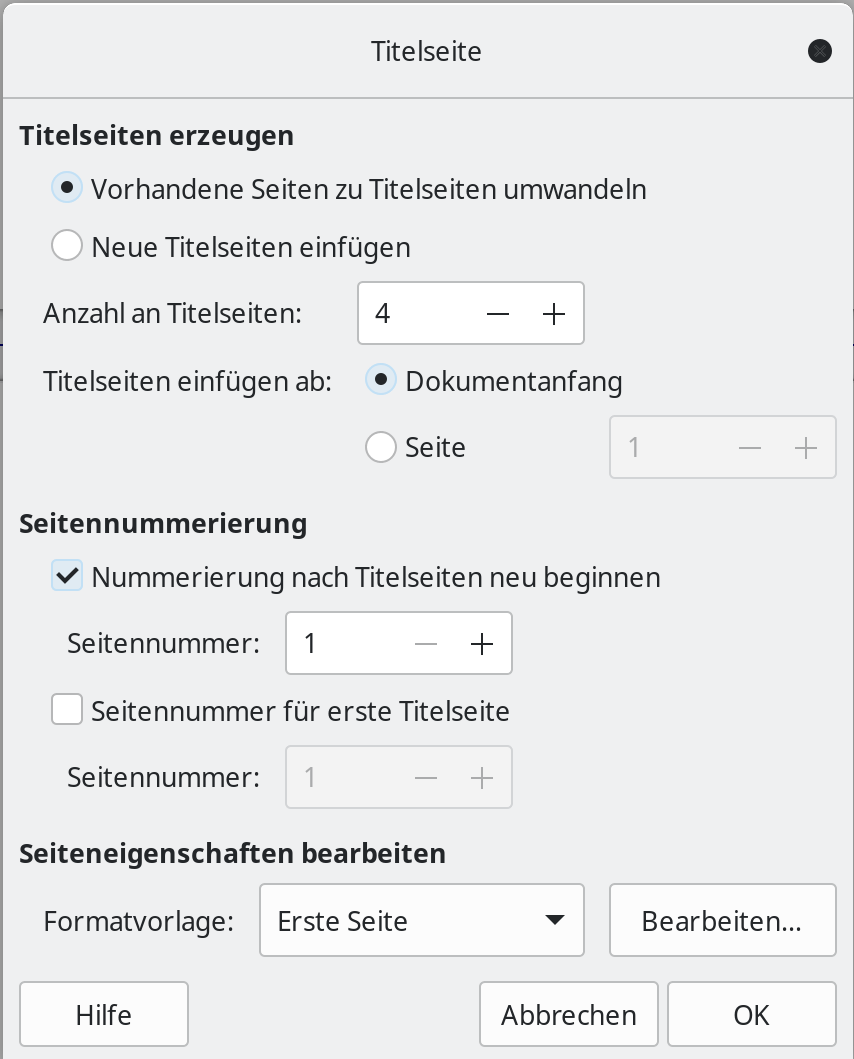
Task: Select the Seite radio button
Action: [x=381, y=446]
